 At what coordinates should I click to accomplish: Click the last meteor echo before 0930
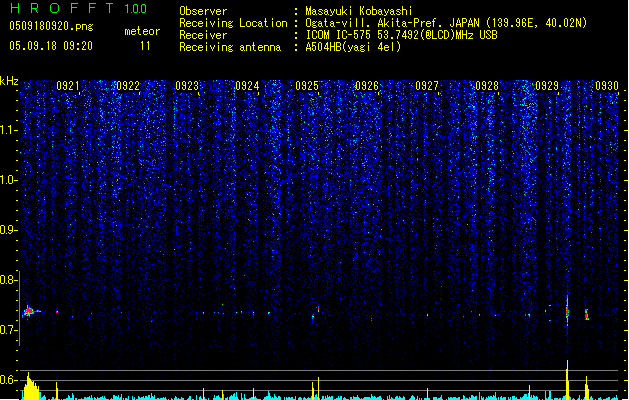click(586, 314)
